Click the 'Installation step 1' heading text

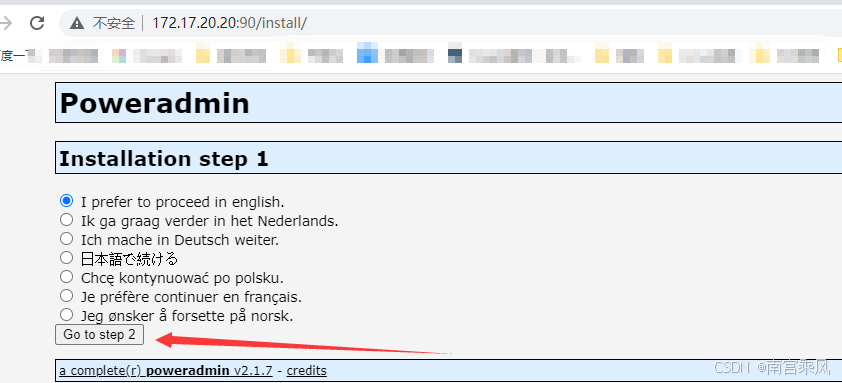pos(164,158)
